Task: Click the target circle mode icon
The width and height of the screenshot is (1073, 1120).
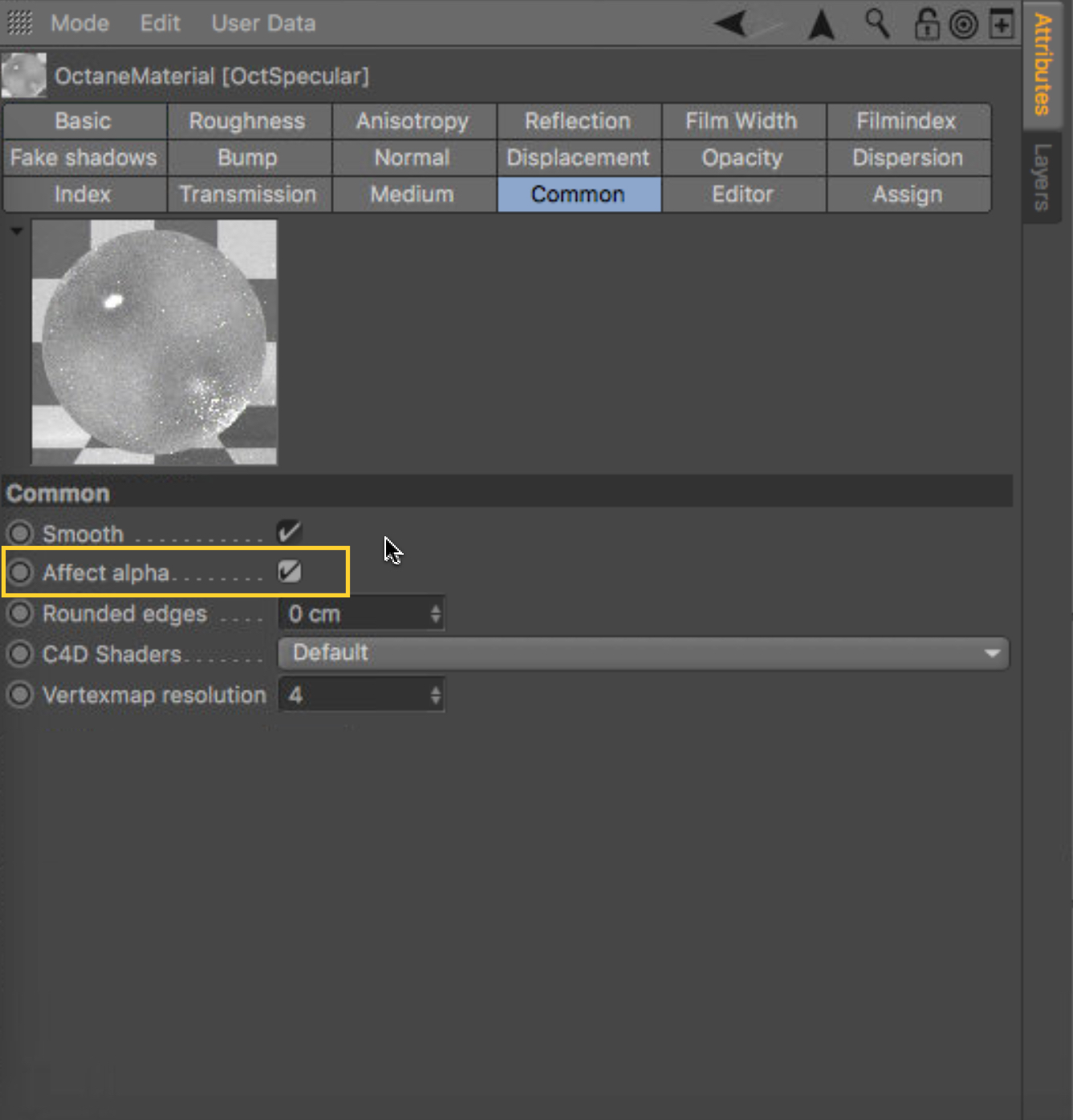Action: tap(963, 24)
